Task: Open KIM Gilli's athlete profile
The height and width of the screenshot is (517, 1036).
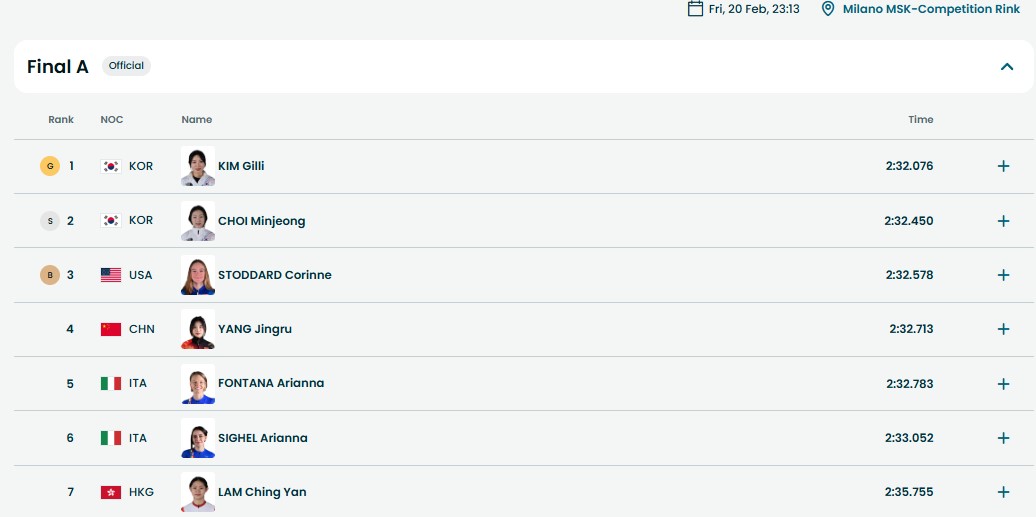Action: point(241,166)
